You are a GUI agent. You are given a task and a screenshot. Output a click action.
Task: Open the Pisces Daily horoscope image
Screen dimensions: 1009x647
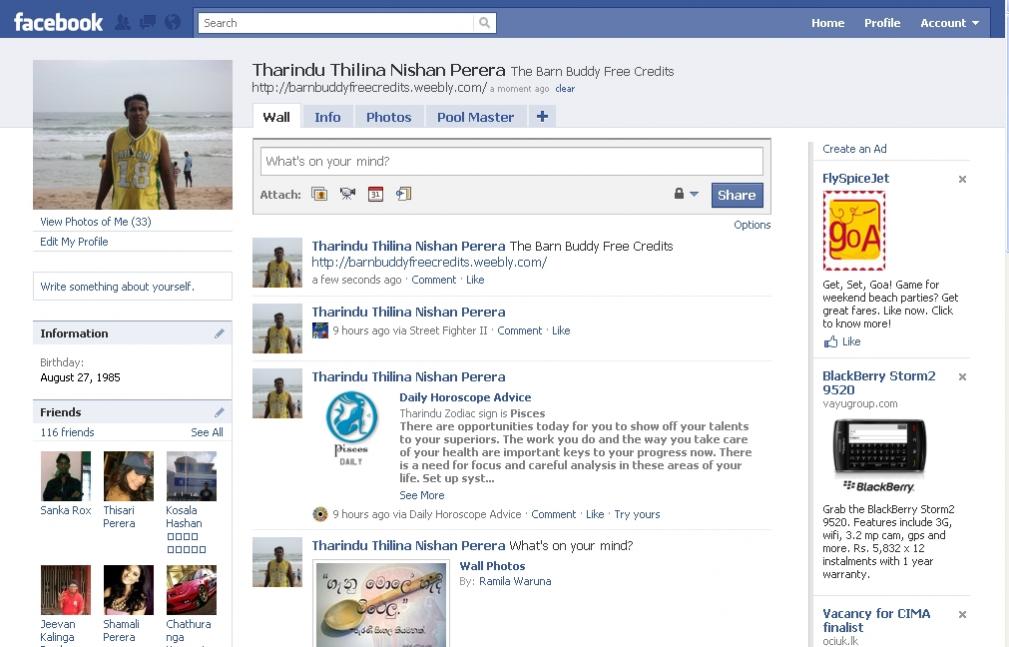[351, 428]
